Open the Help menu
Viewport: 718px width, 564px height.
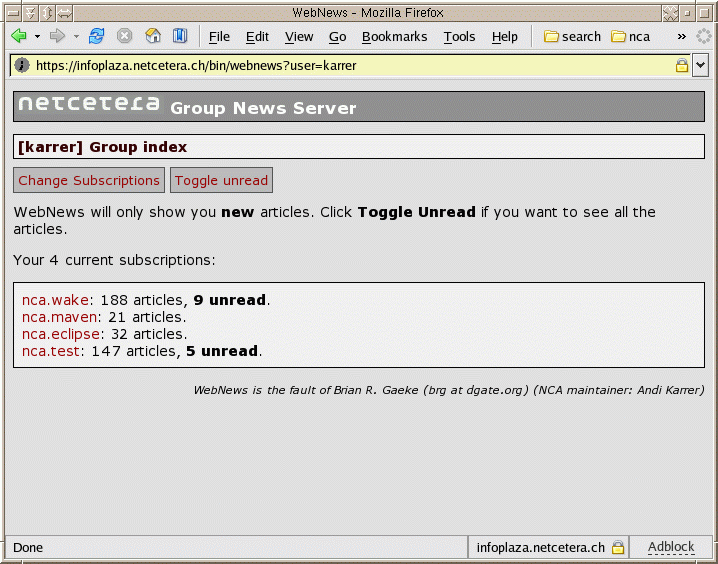505,37
